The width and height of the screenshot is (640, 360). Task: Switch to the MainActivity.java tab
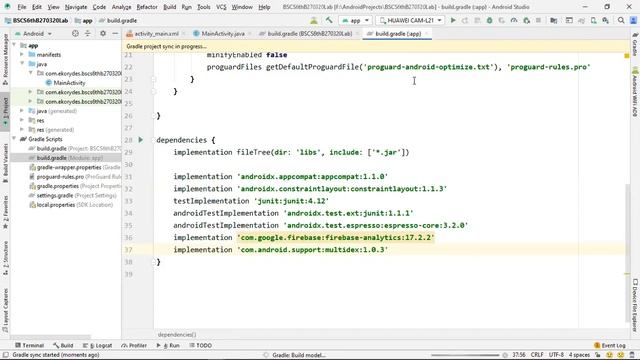click(223, 34)
